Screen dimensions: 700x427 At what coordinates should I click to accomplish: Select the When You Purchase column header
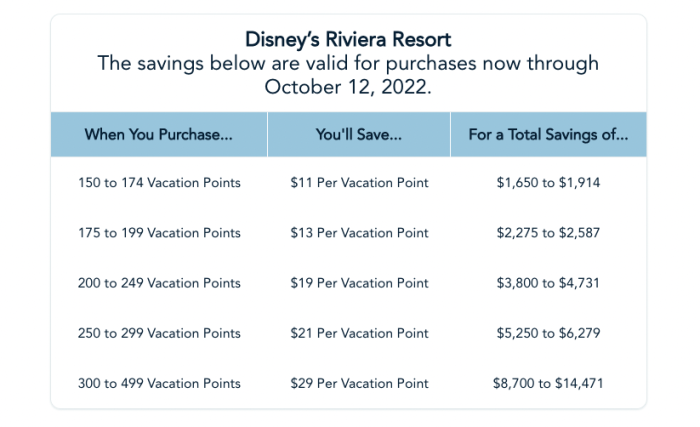[159, 134]
